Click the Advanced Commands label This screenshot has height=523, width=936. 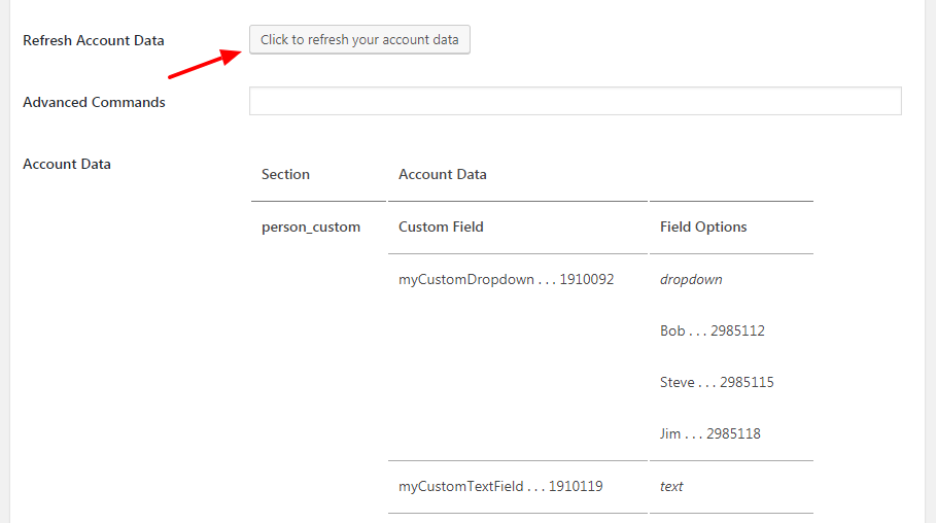94,102
